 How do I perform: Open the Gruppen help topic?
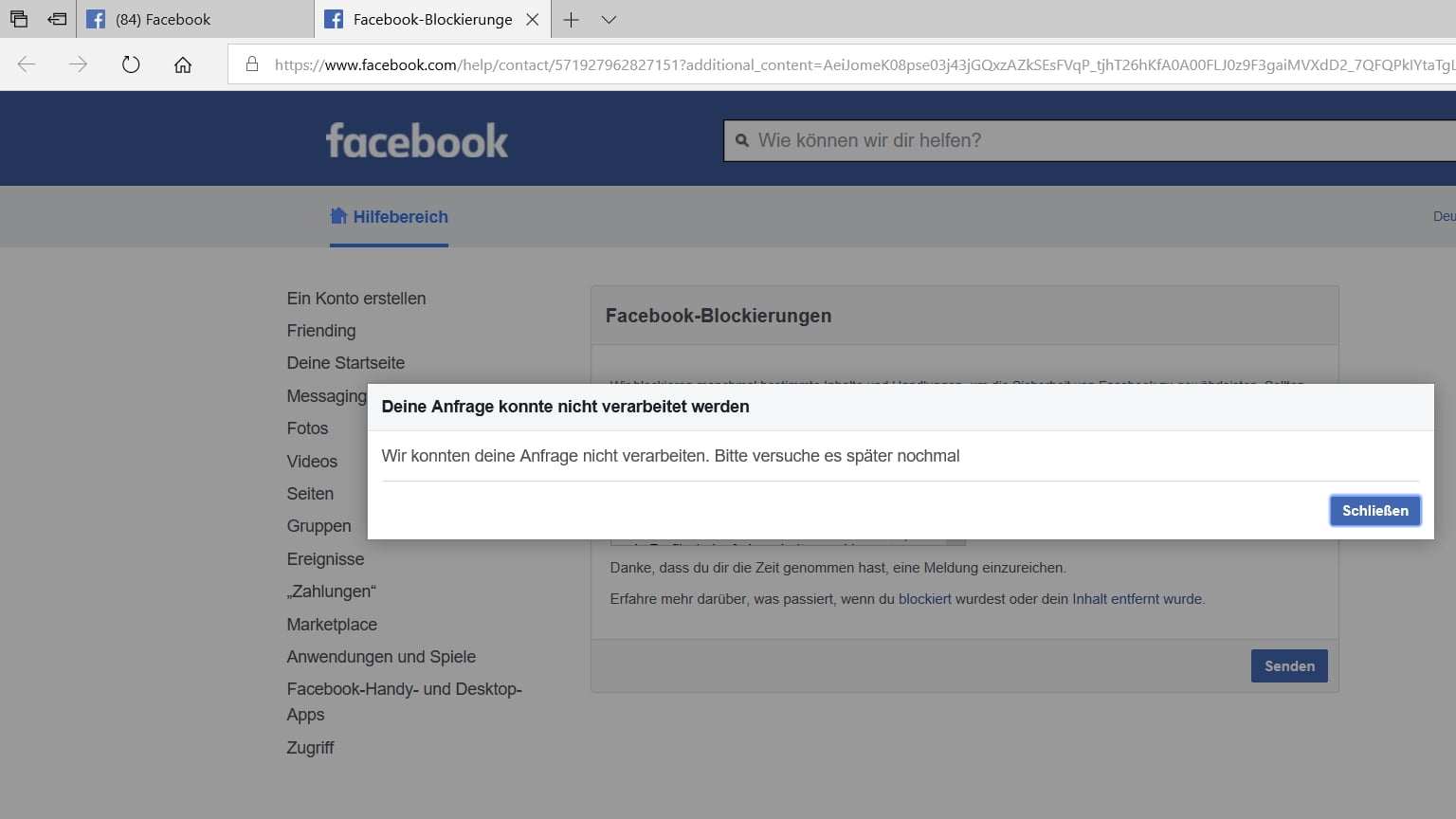(318, 526)
